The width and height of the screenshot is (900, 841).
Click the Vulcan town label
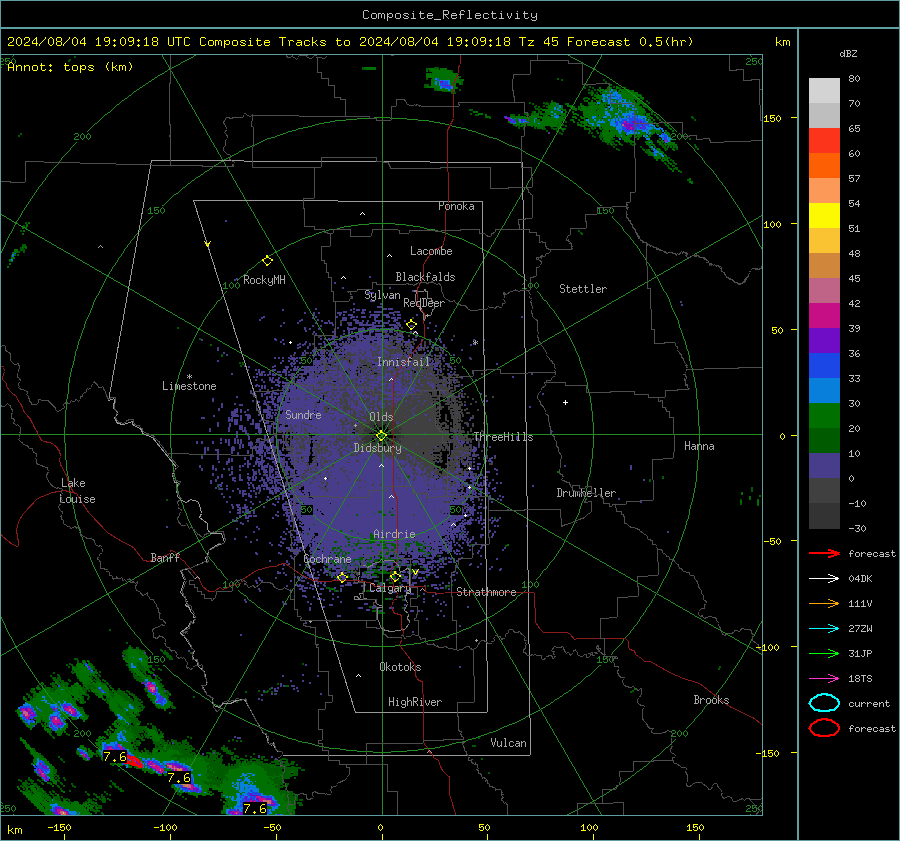pyautogui.click(x=508, y=743)
